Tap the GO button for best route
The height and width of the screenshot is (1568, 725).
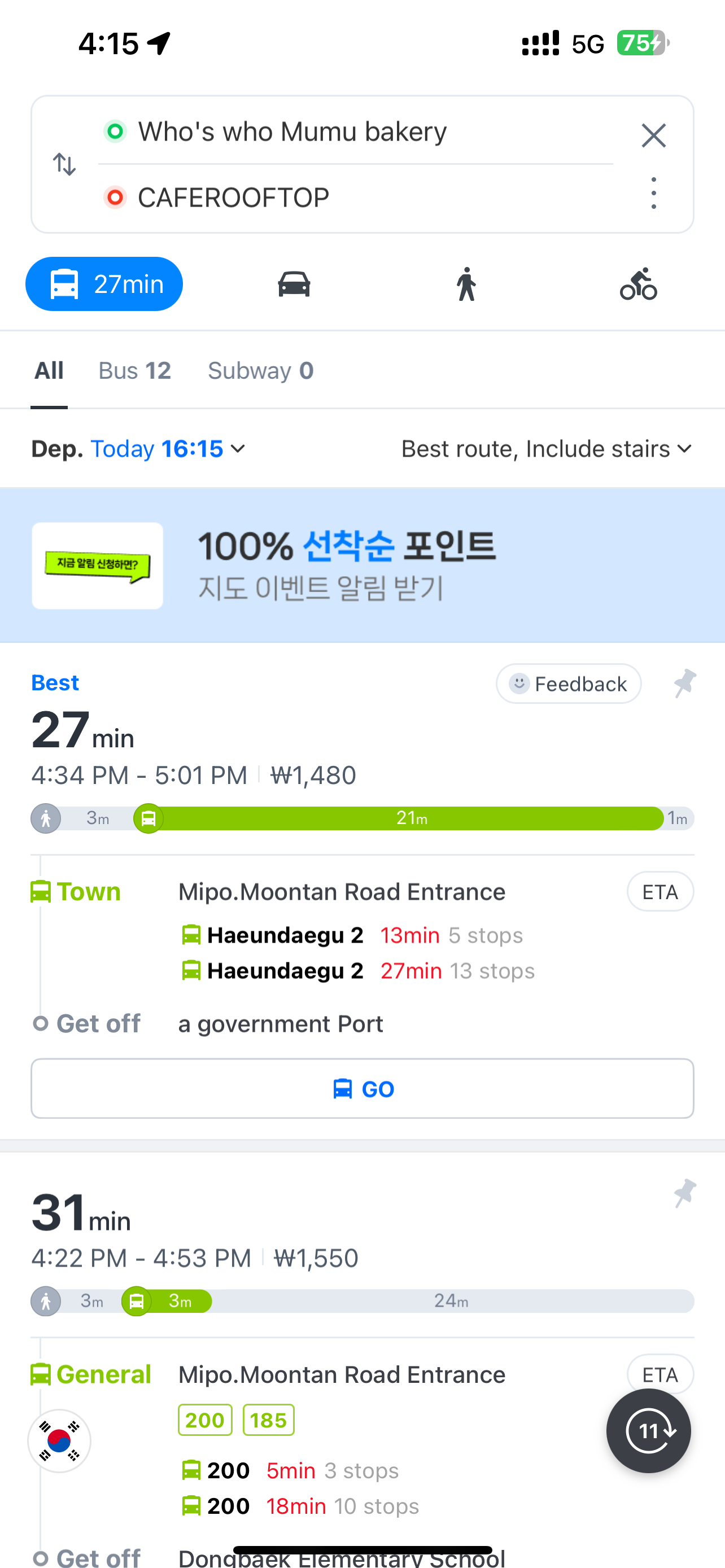point(362,1088)
